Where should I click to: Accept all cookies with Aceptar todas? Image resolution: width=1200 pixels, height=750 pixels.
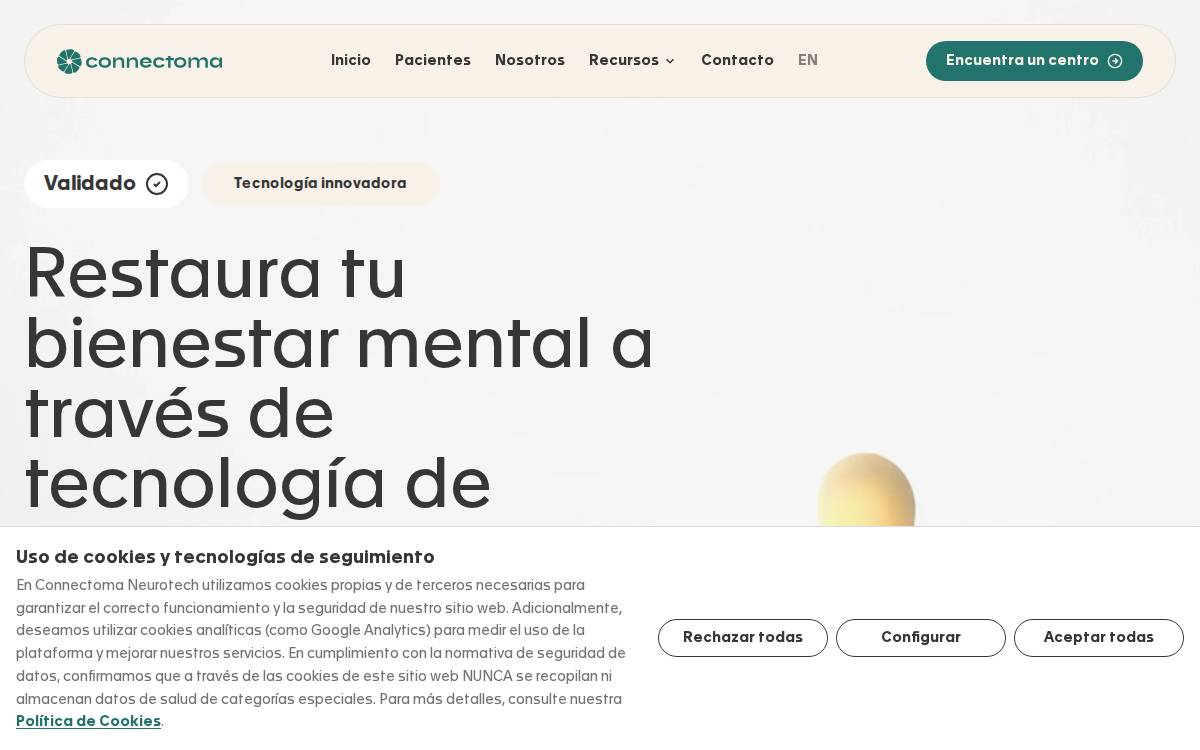pyautogui.click(x=1099, y=638)
